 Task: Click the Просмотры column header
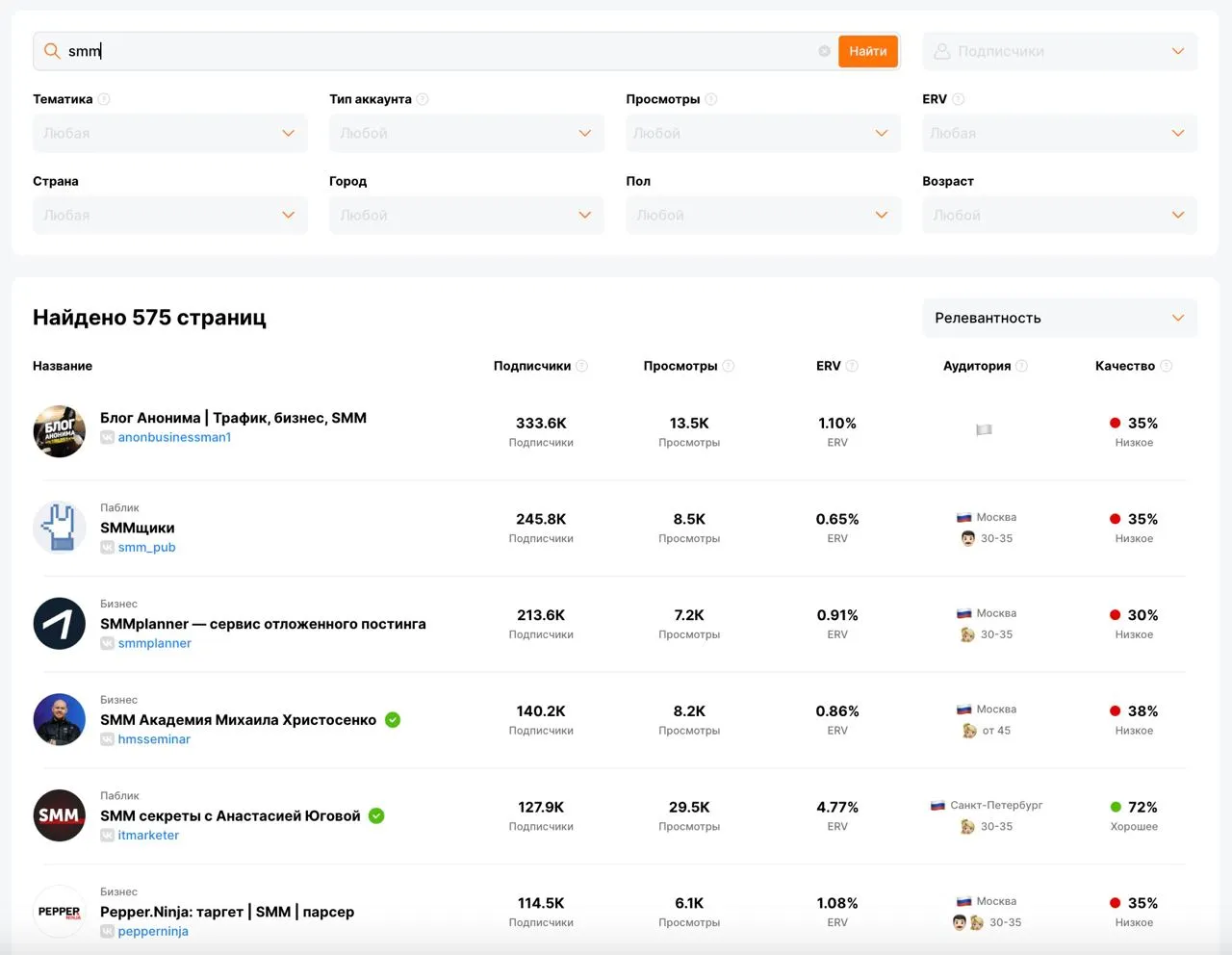[680, 366]
